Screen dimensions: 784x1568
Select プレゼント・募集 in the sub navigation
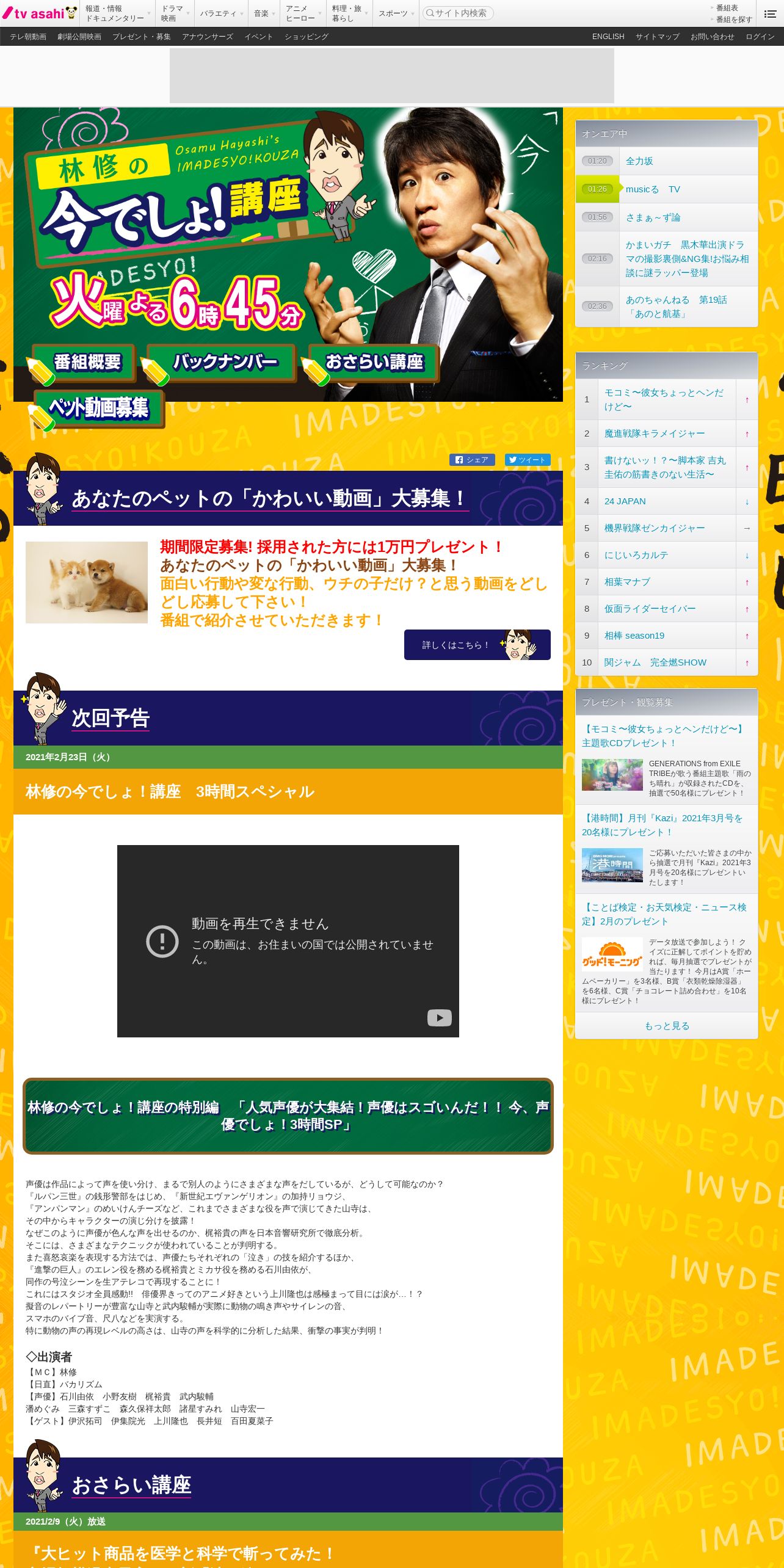click(142, 37)
